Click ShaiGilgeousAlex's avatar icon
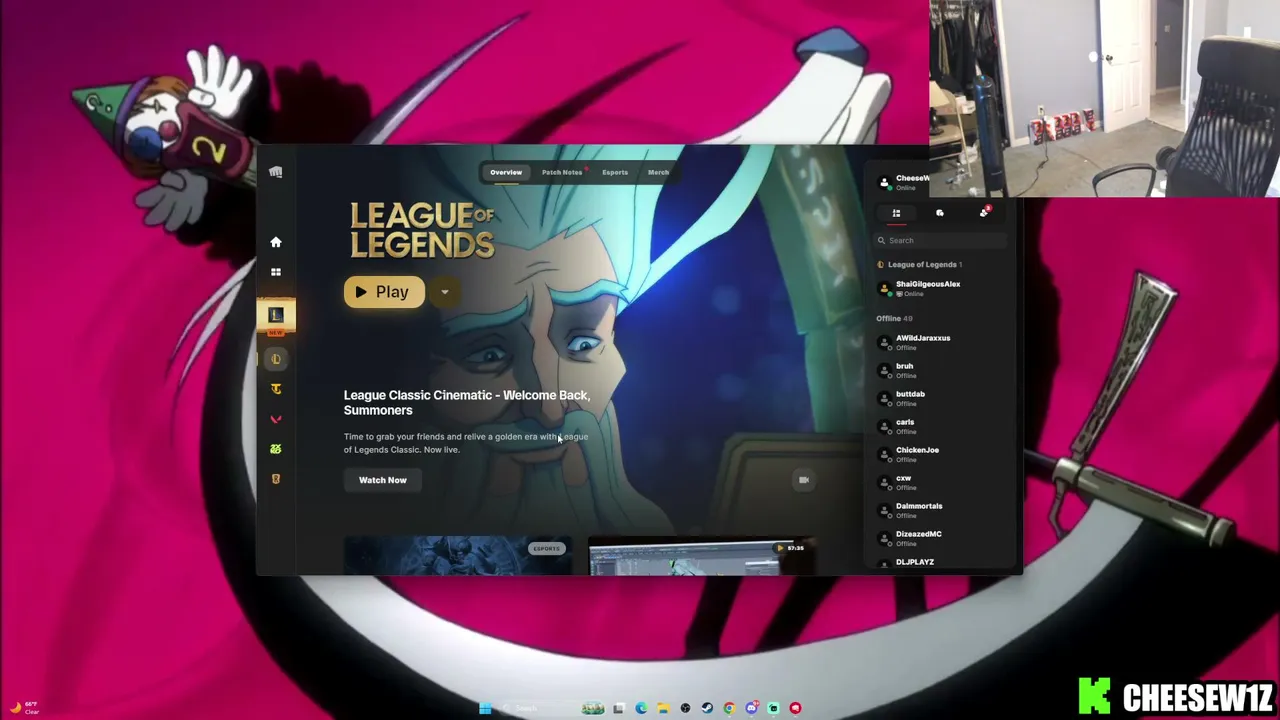Viewport: 1280px width, 720px height. pyautogui.click(x=884, y=289)
